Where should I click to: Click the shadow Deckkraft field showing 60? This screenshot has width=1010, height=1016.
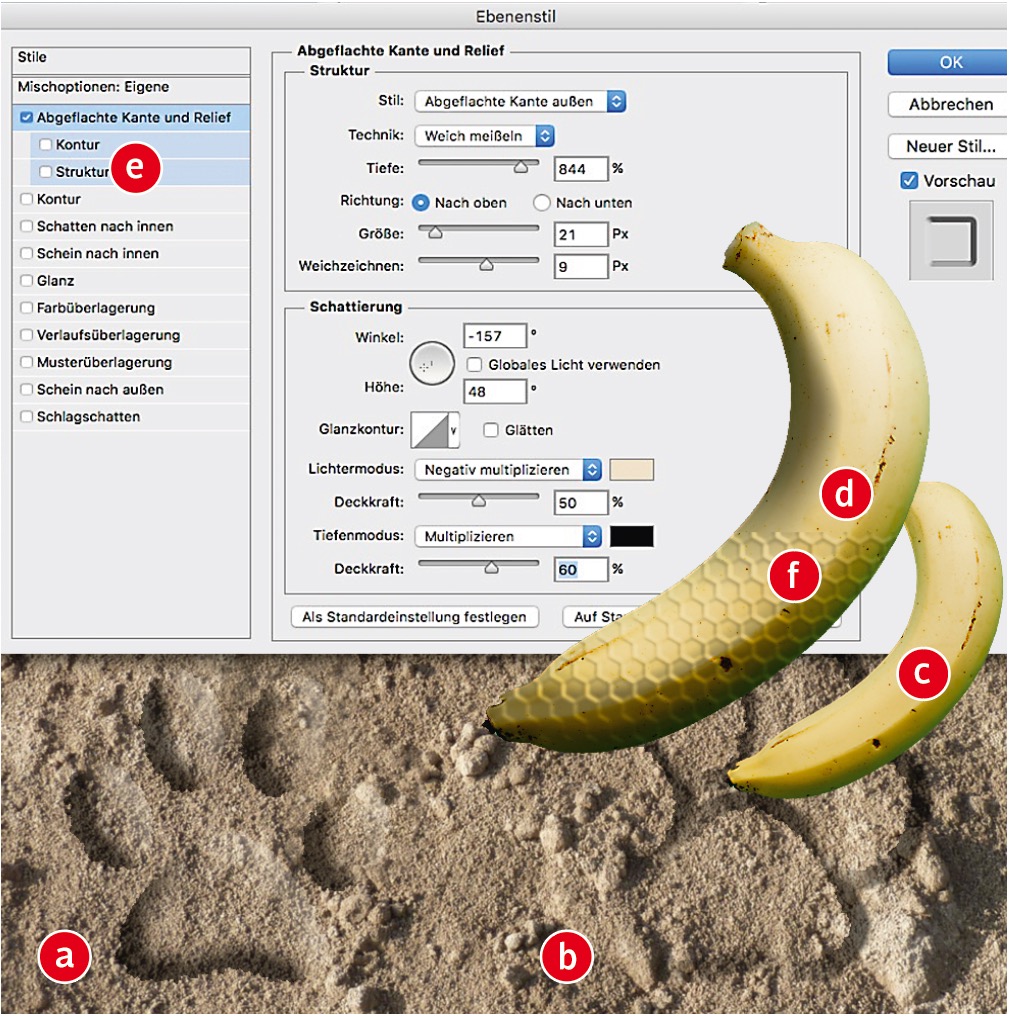581,569
